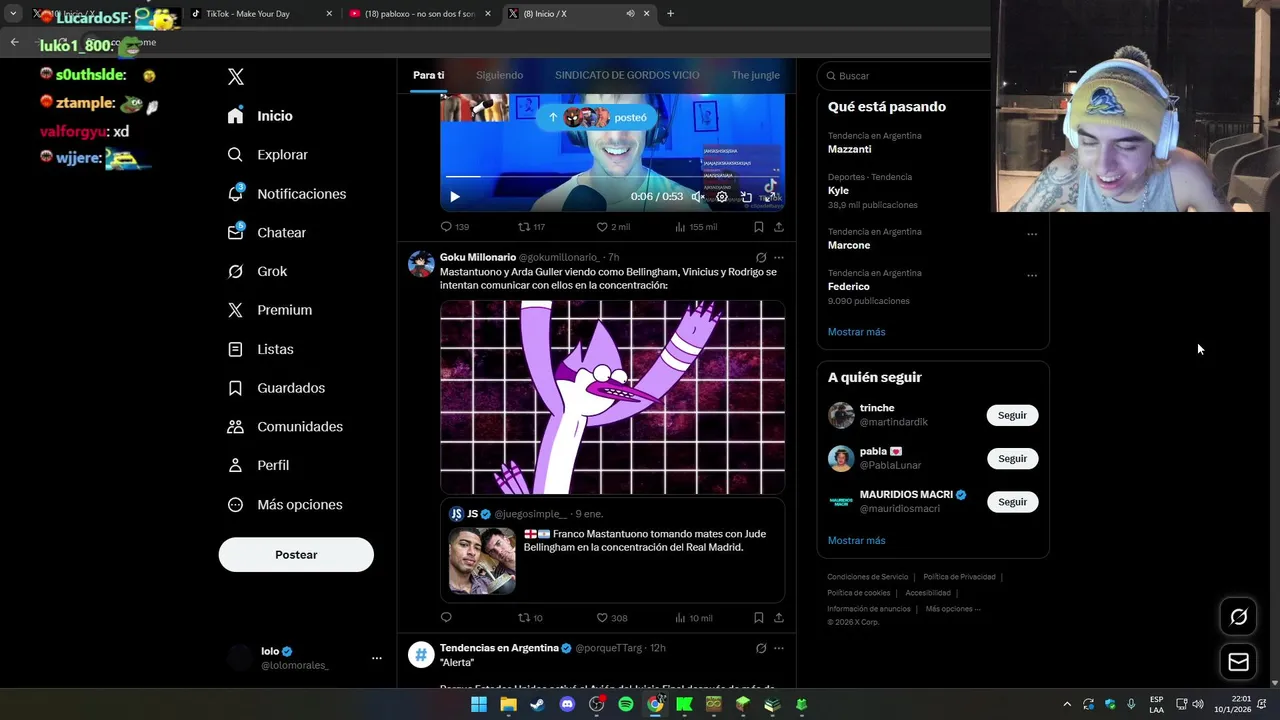This screenshot has height=720, width=1280.
Task: Switch to the Para ti tab
Action: [429, 75]
